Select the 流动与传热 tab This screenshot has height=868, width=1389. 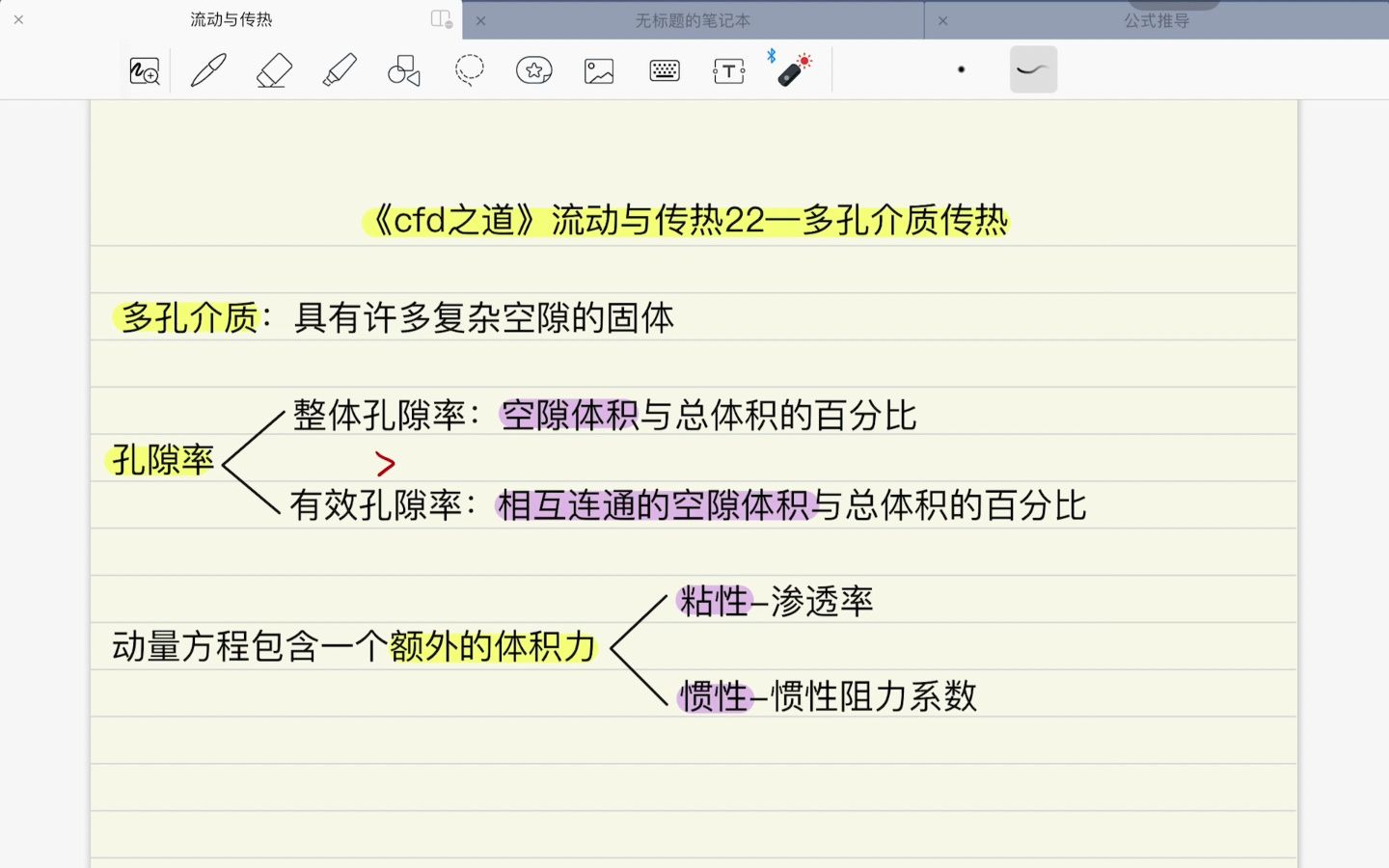(231, 19)
